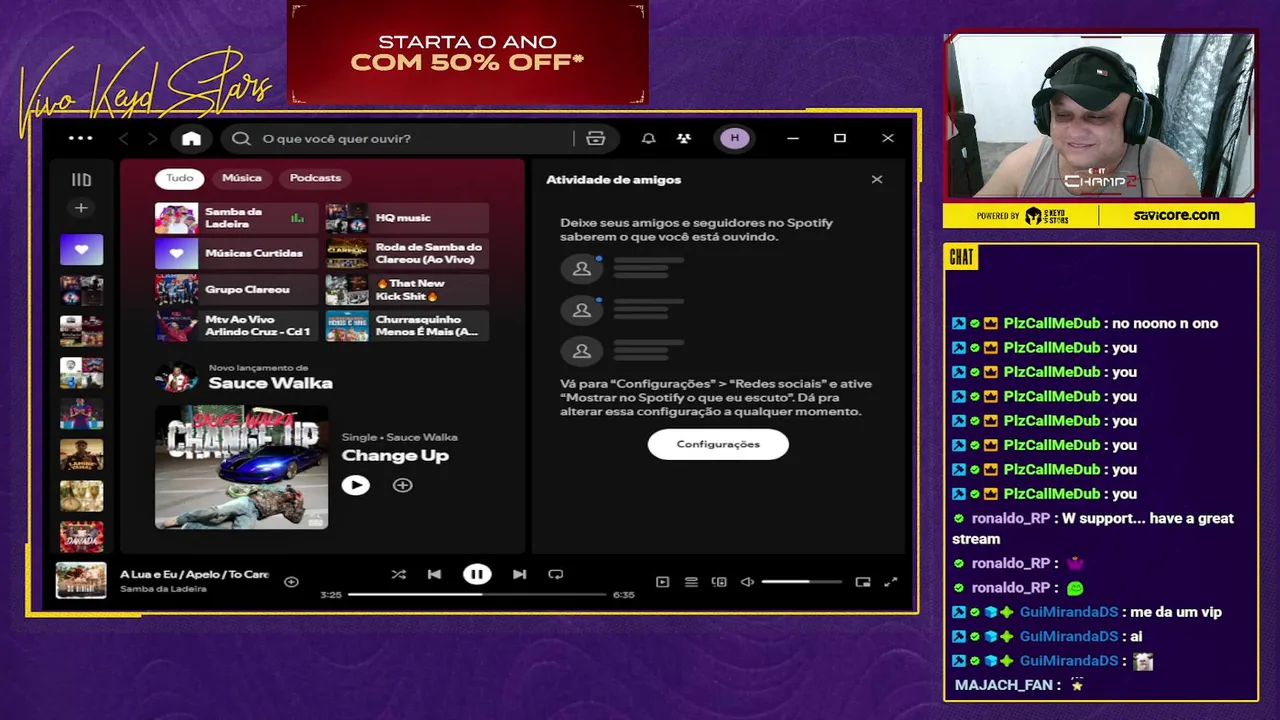The height and width of the screenshot is (720, 1280).
Task: Click ronaldo_RP's 'W support' chat message
Action: point(1092,529)
